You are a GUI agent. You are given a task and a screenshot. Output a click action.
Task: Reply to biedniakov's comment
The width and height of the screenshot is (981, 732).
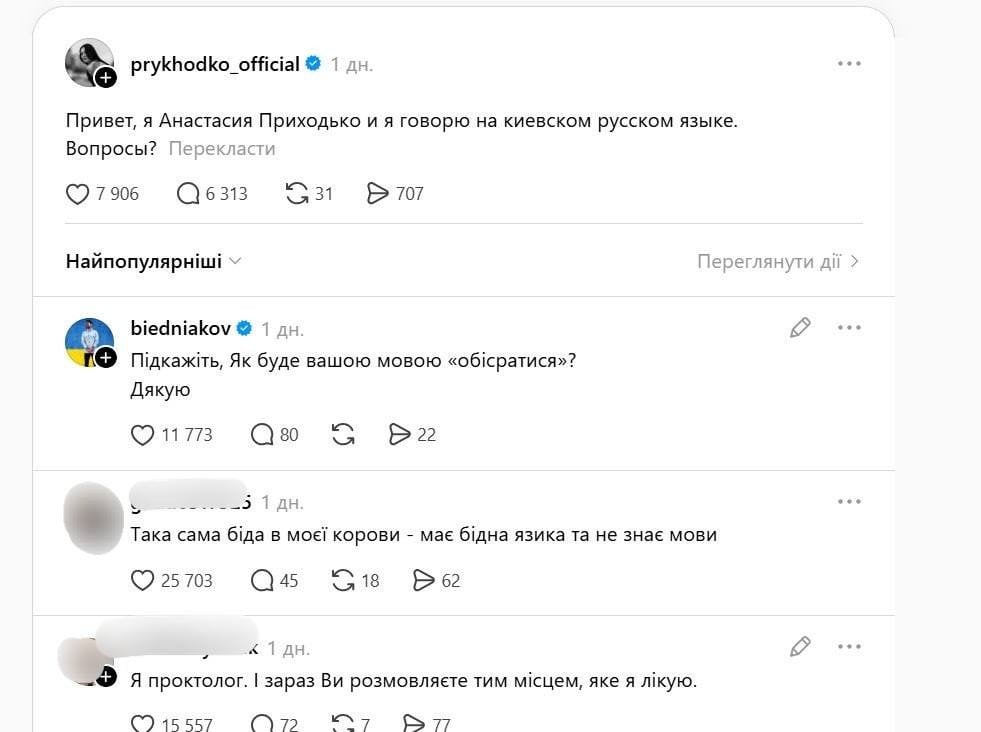[x=262, y=435]
